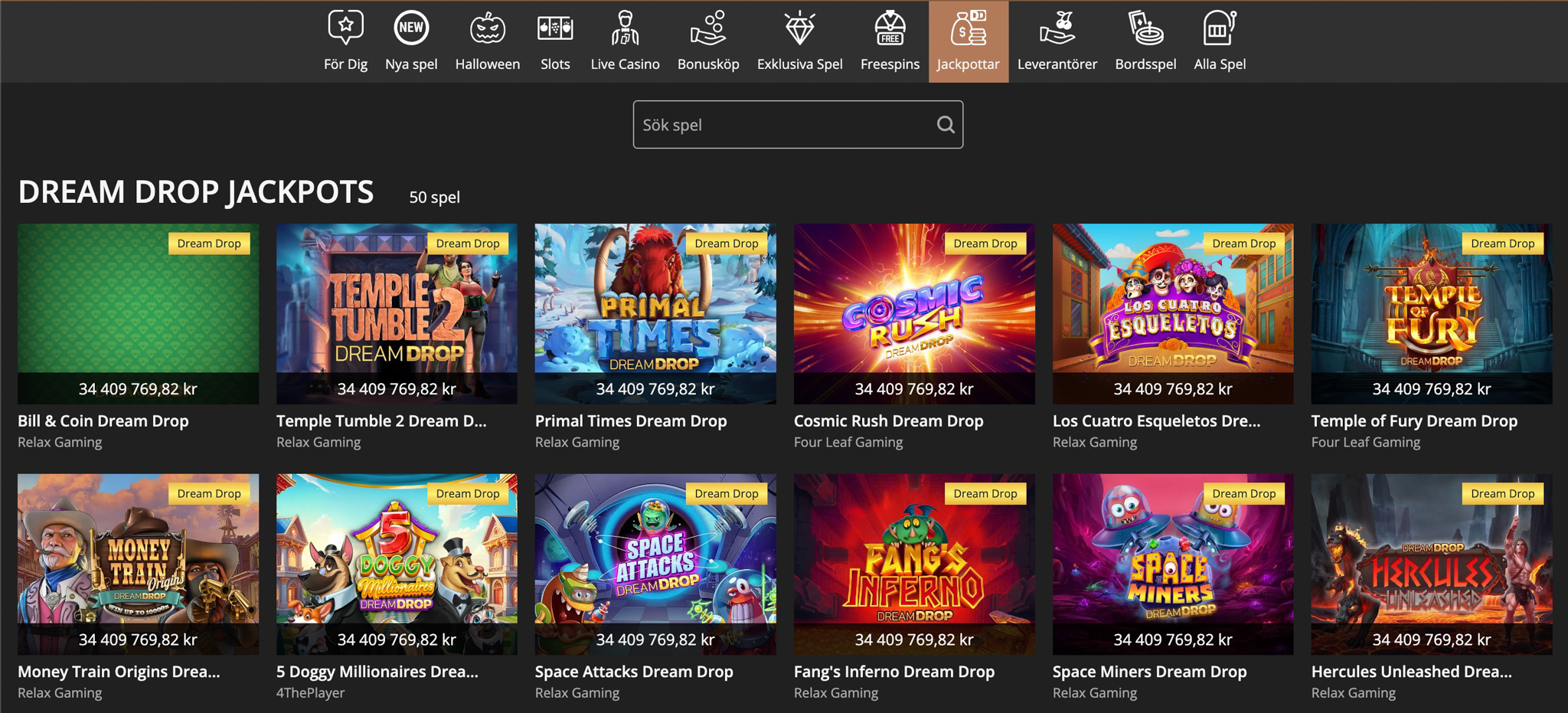Go to the Live Casino tab label
This screenshot has width=1568, height=713.
coord(625,64)
